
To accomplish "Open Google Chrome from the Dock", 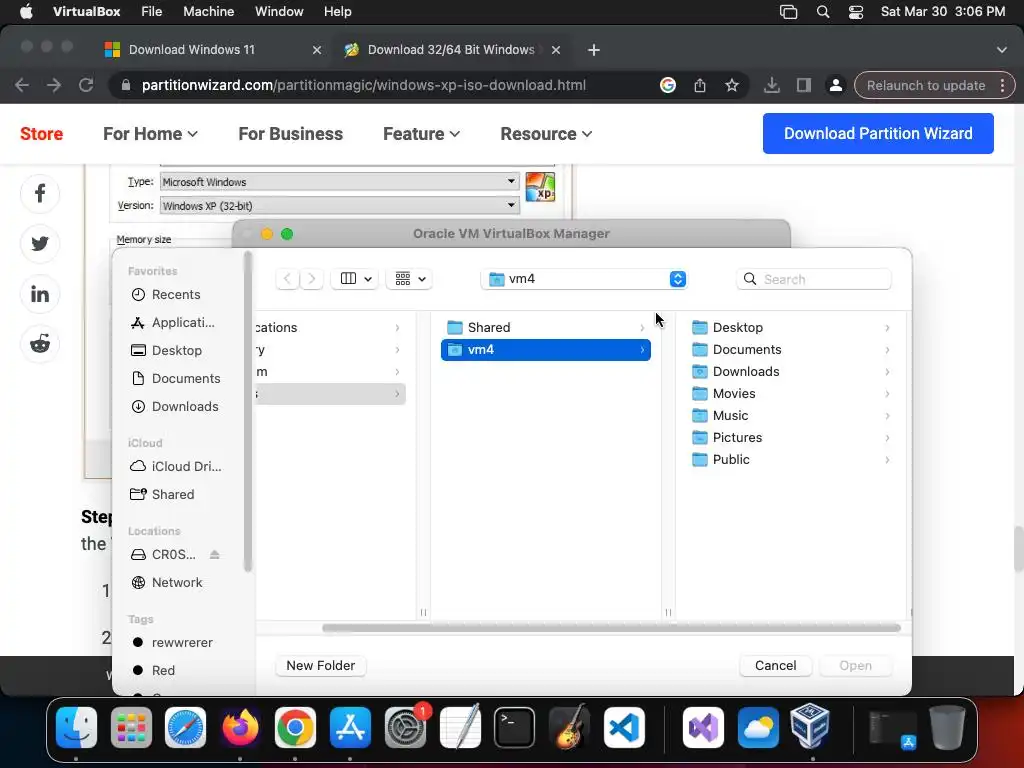I will [295, 727].
